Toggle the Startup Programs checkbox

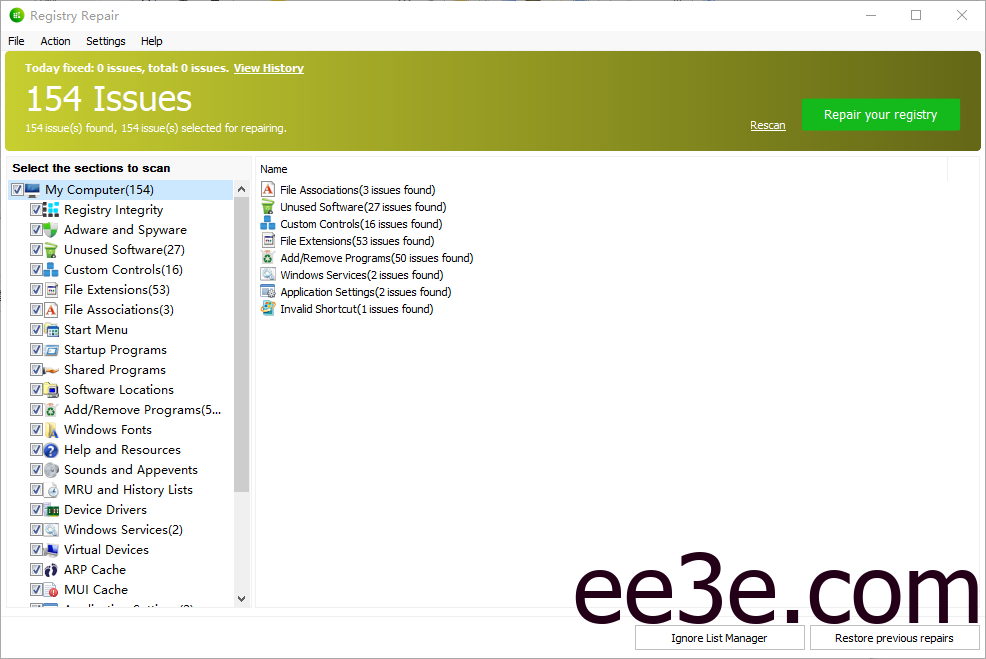(x=36, y=350)
